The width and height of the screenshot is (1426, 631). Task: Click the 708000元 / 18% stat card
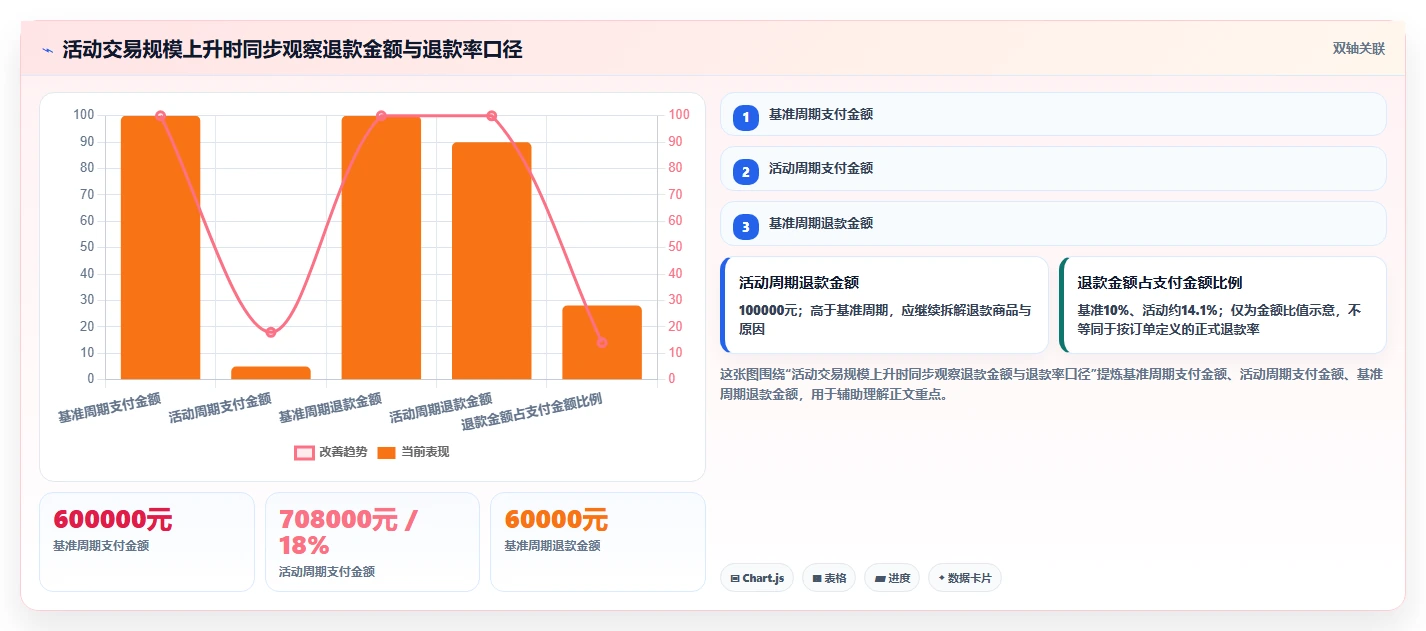pos(372,542)
